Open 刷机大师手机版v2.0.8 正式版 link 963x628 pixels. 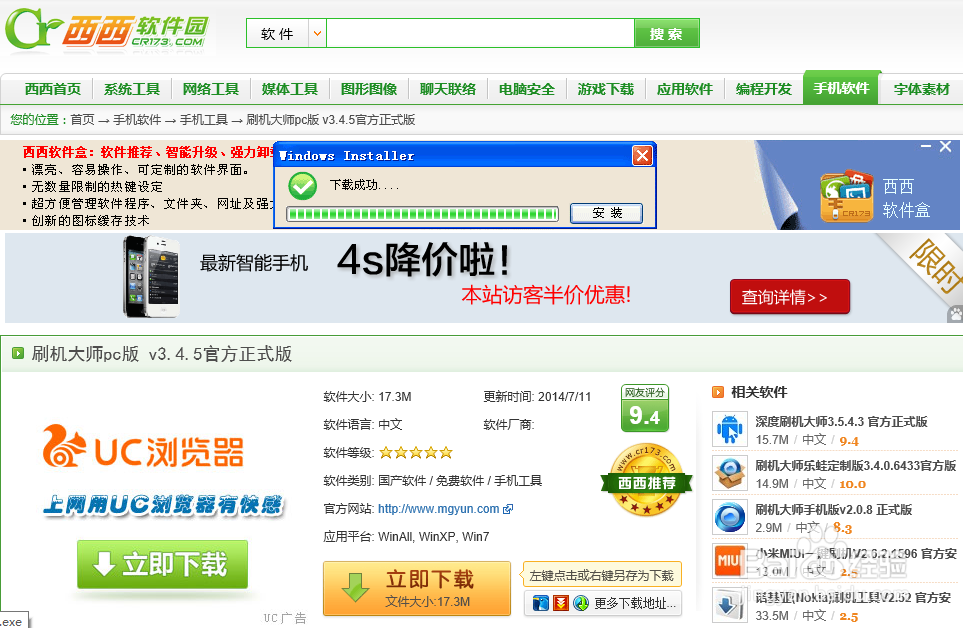[833, 510]
